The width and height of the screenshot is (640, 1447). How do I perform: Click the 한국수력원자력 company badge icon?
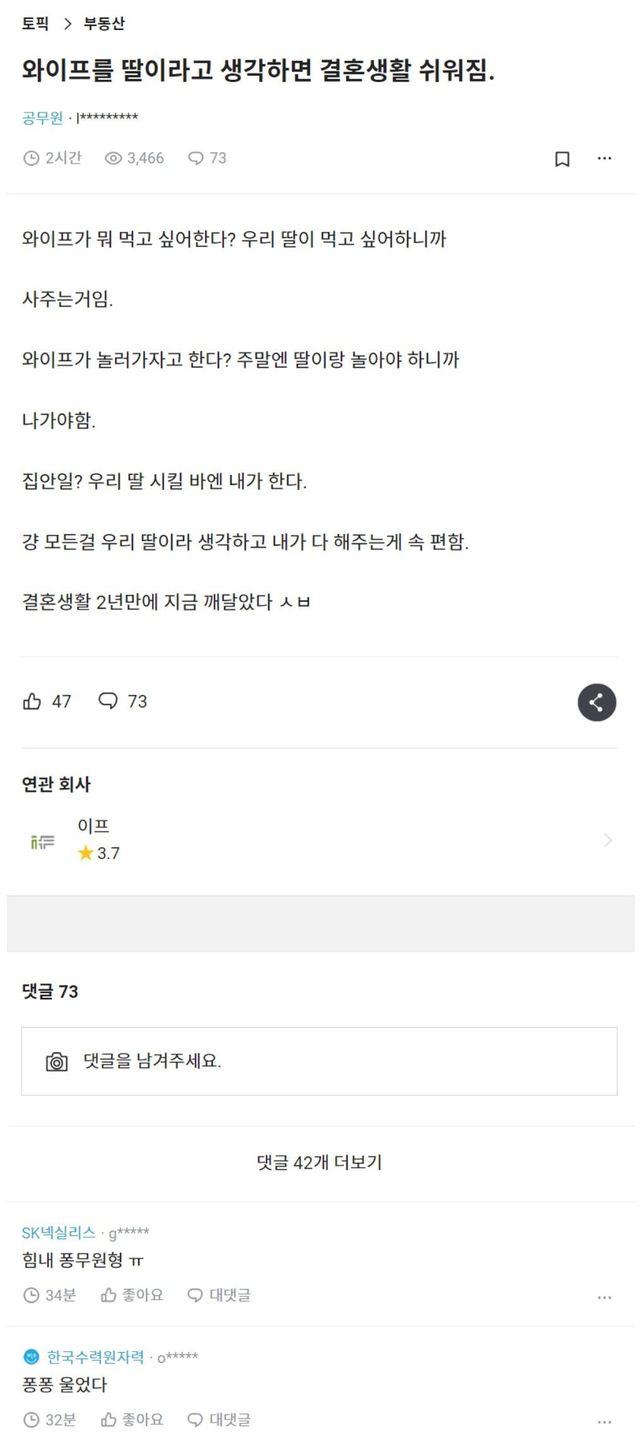coord(31,1357)
